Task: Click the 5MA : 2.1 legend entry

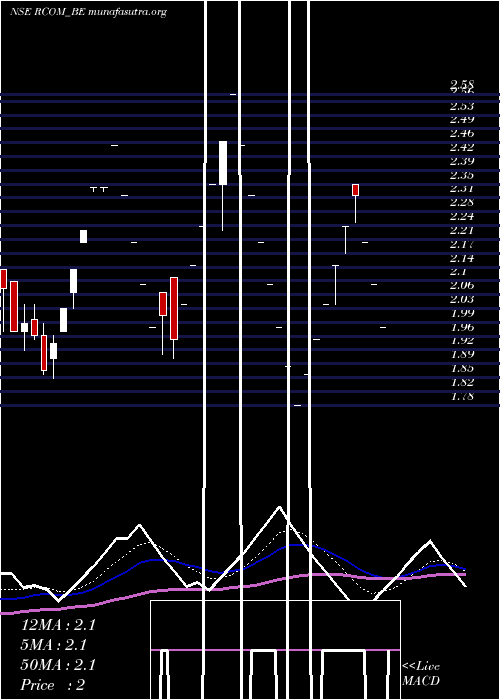Action: coord(54,645)
